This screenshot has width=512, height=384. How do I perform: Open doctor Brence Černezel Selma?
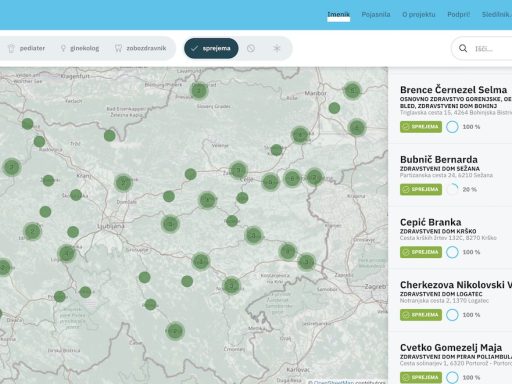(453, 90)
